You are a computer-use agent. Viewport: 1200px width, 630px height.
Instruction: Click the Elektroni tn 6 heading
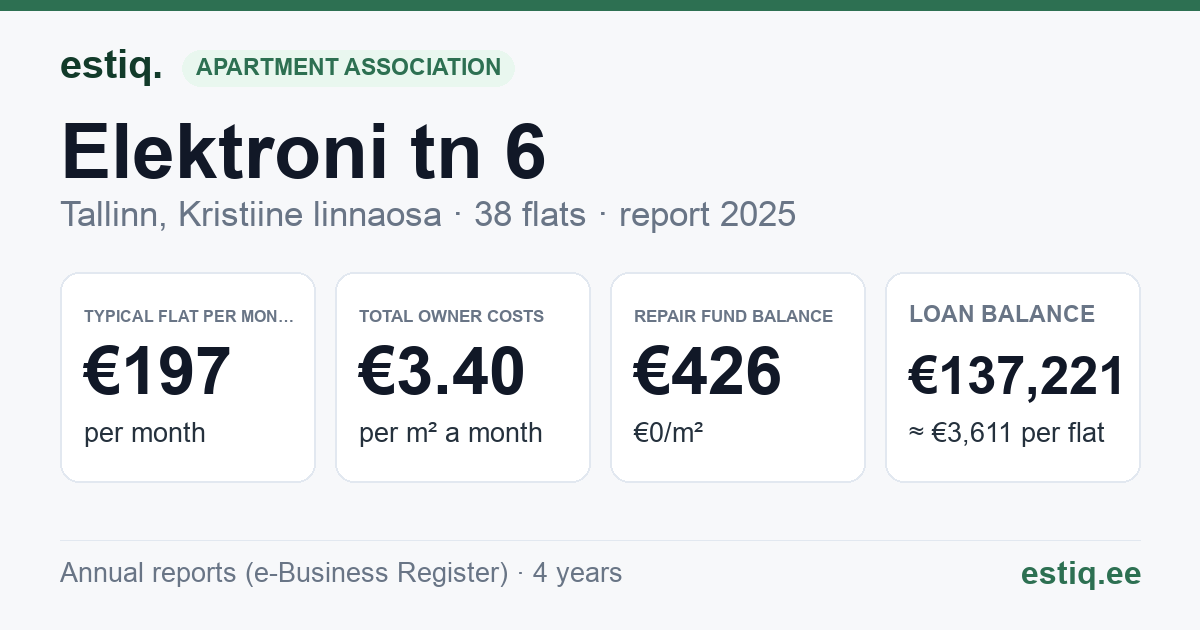304,152
